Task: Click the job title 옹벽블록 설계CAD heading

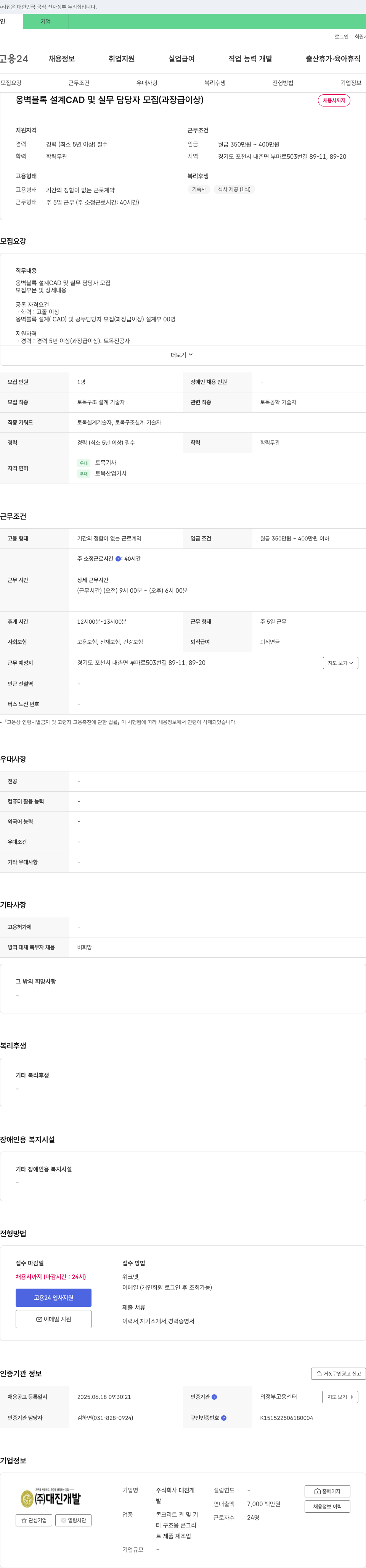Action: point(109,100)
